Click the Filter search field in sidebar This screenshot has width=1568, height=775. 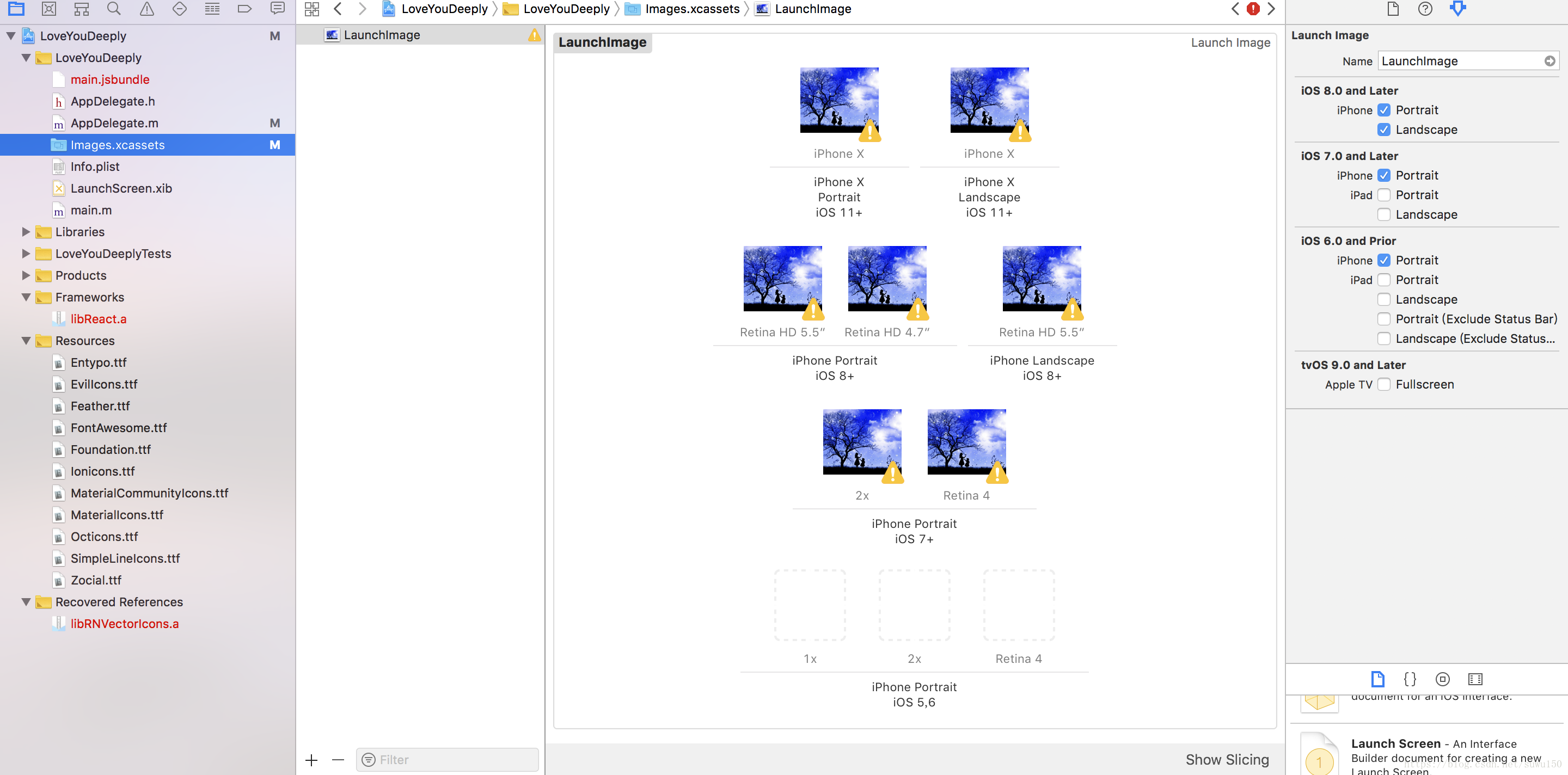(x=451, y=759)
